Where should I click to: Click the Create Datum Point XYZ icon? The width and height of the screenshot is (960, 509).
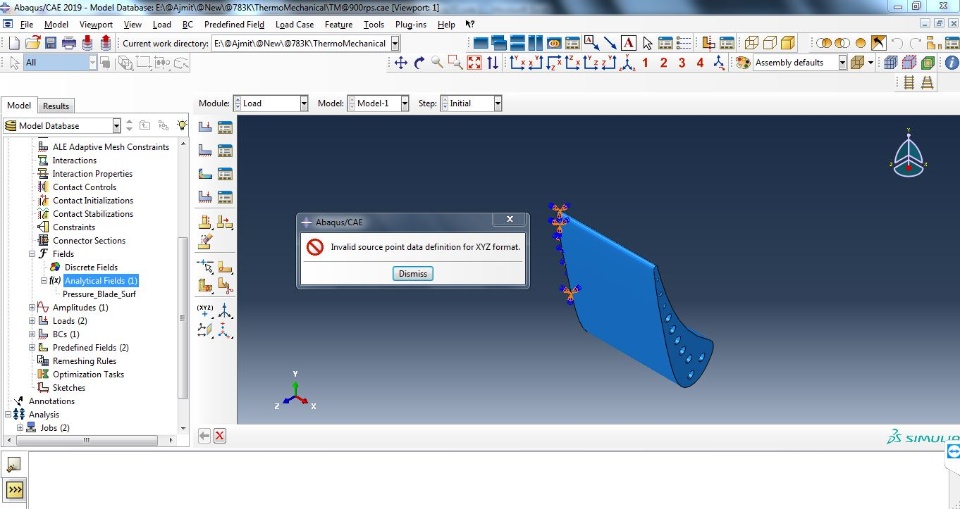tap(205, 311)
